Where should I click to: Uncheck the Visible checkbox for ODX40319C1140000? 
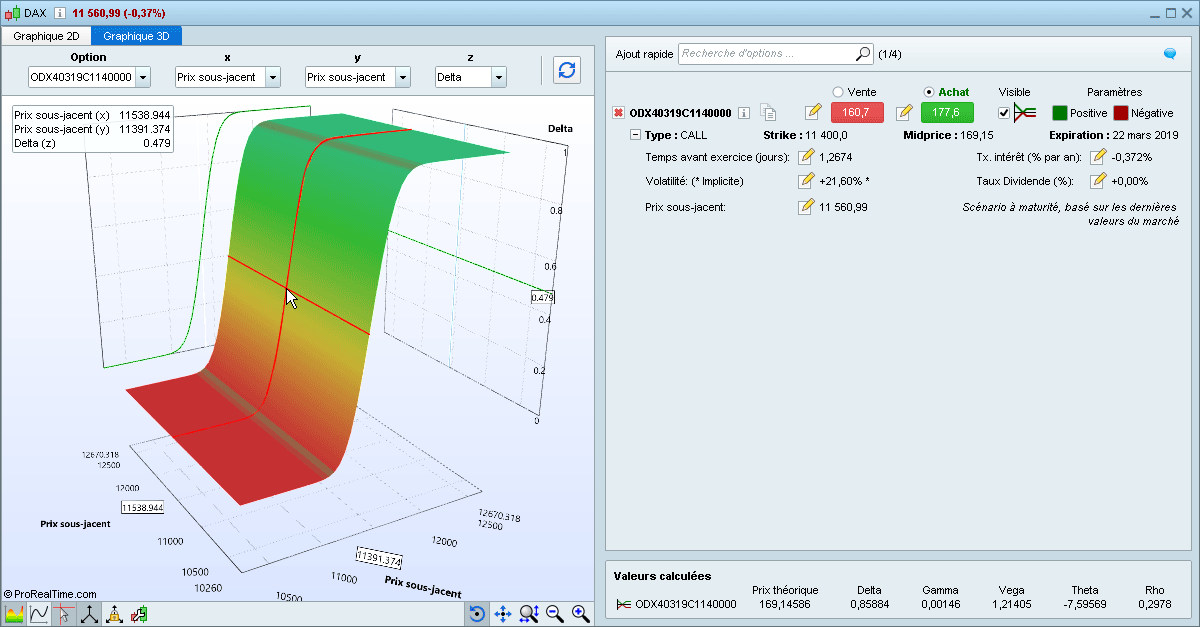pos(1003,112)
